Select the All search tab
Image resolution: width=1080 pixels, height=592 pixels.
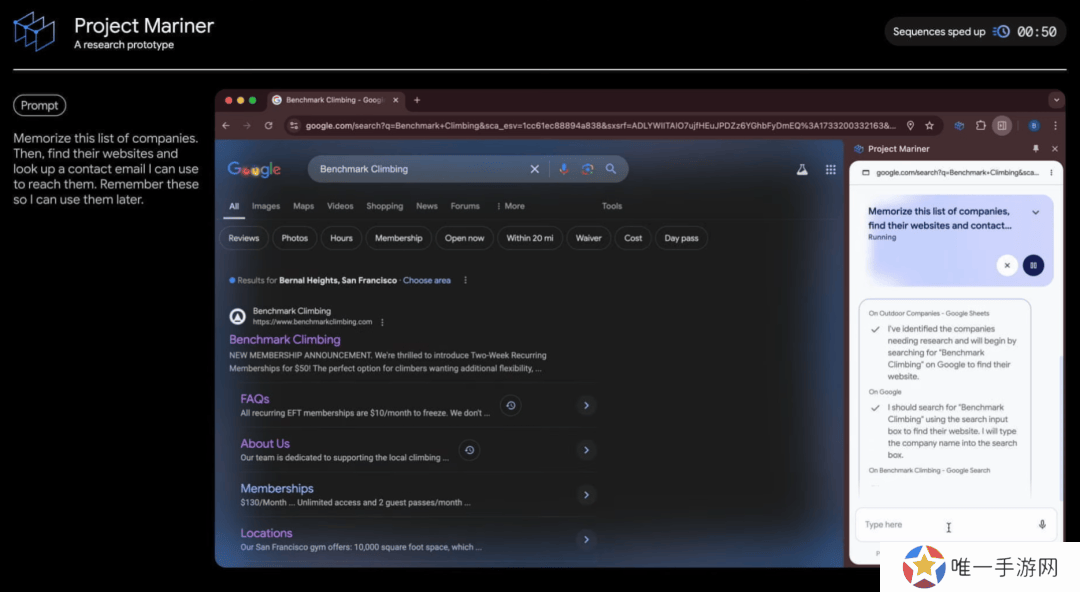click(x=234, y=206)
